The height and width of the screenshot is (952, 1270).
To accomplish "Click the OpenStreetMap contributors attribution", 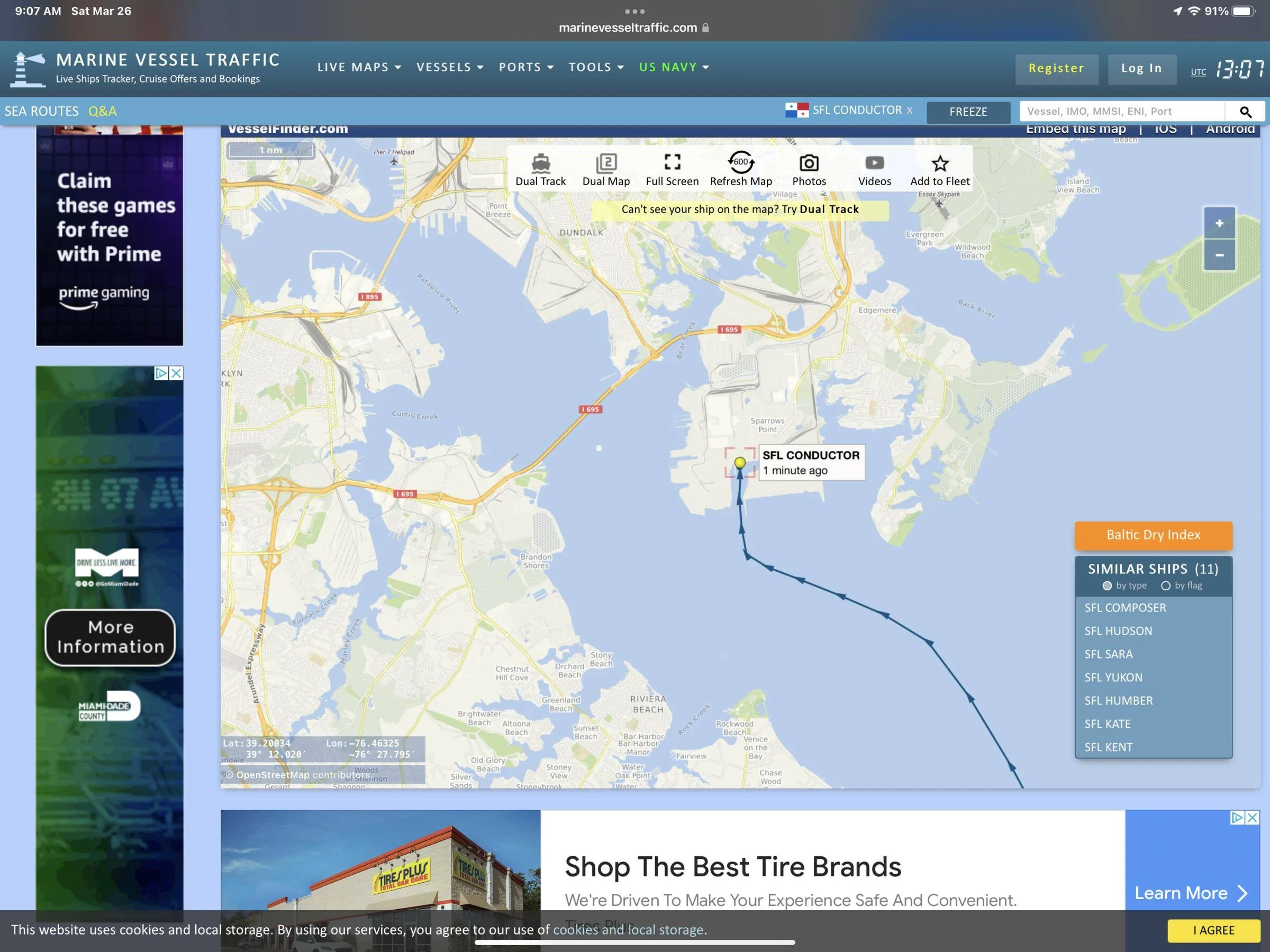I will (297, 775).
